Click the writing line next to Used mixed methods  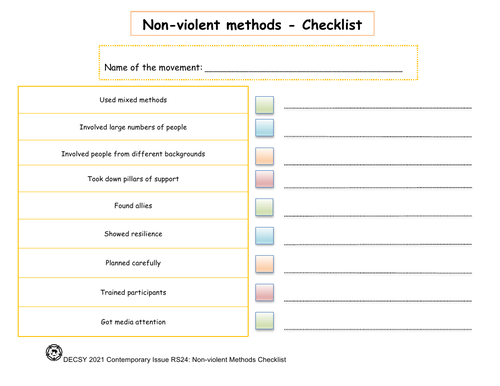click(378, 108)
